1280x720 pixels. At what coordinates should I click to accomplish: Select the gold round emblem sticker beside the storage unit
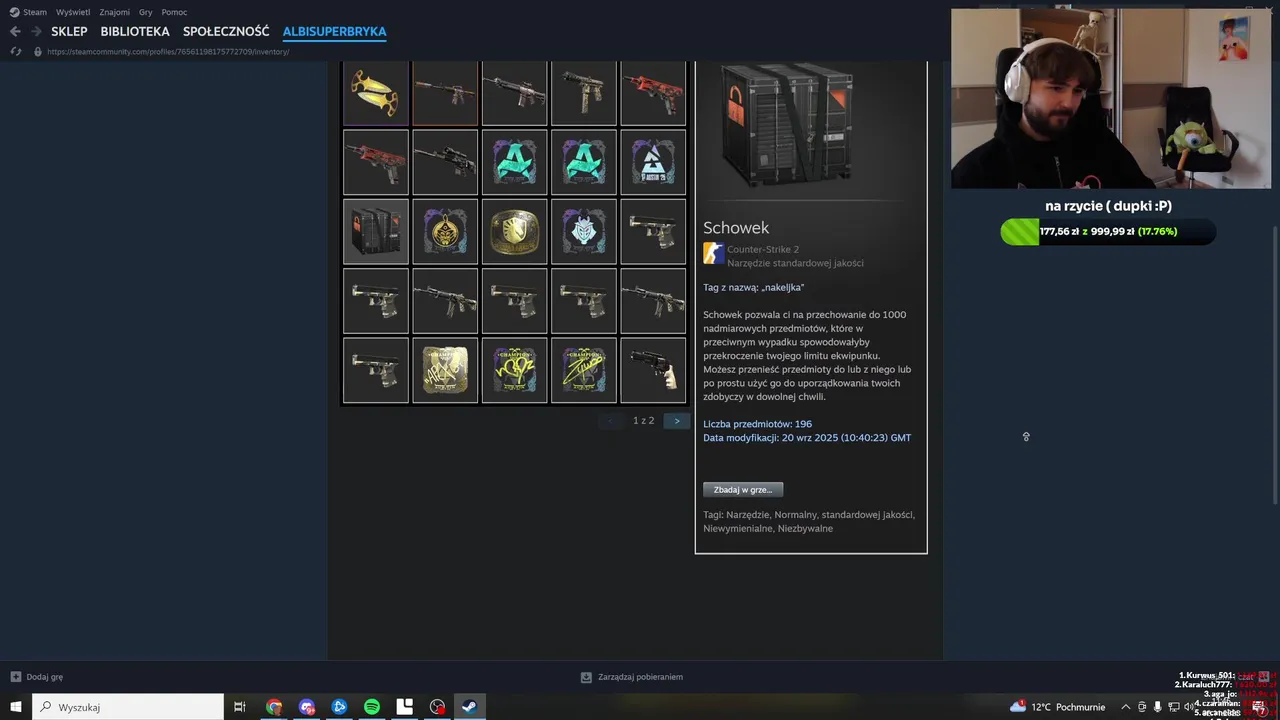pyautogui.click(x=445, y=232)
